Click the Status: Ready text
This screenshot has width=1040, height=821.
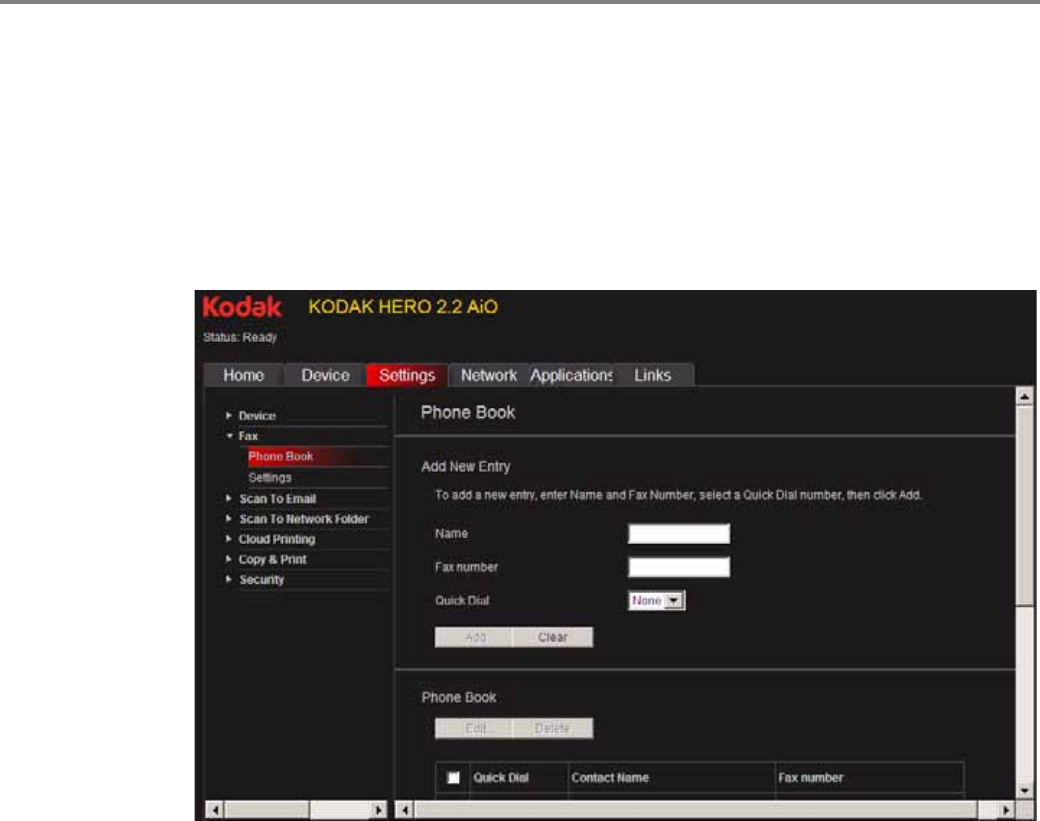click(240, 337)
